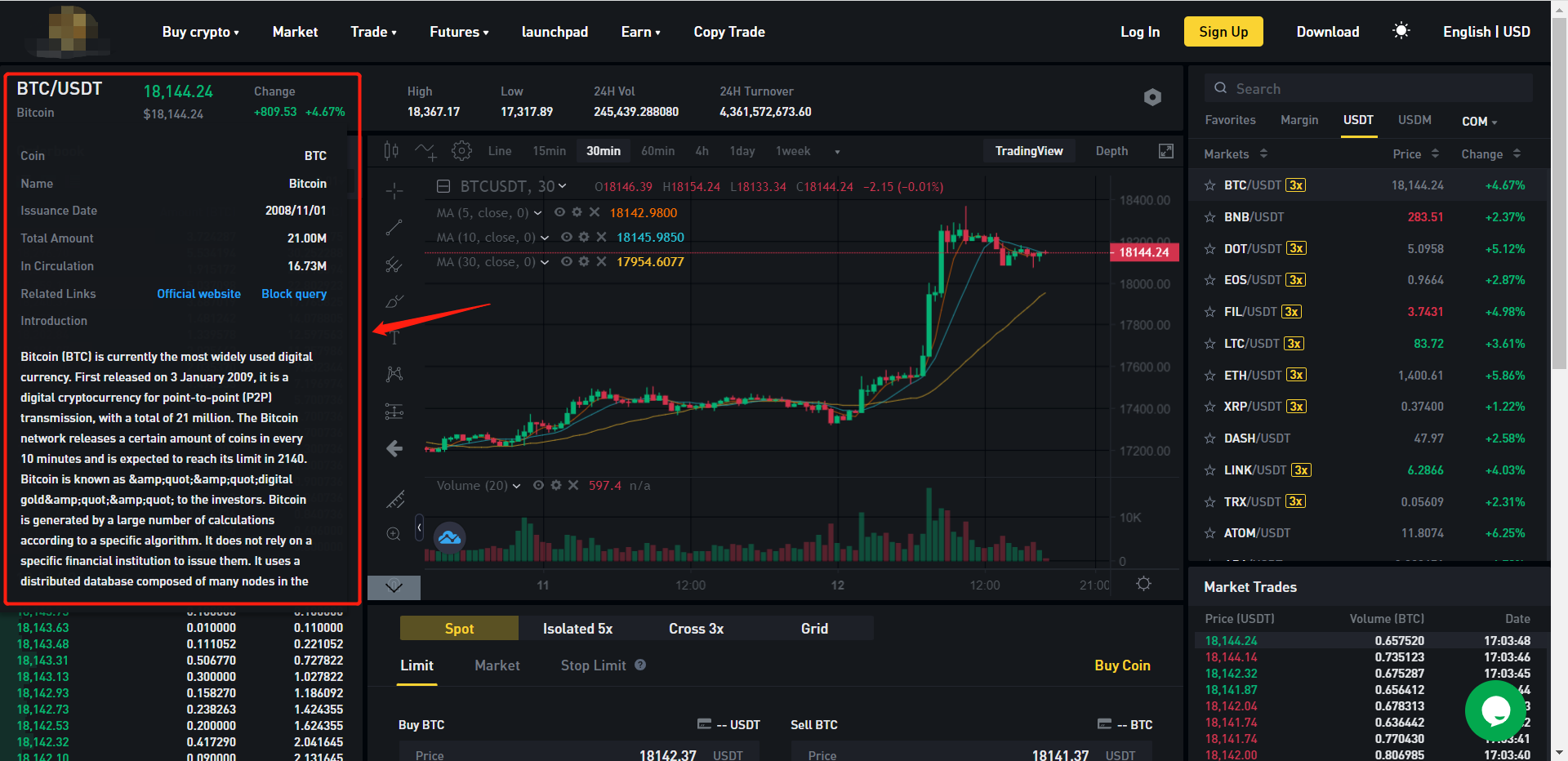This screenshot has width=1568, height=761.
Task: Select the Cross 3x trading tab
Action: (x=696, y=628)
